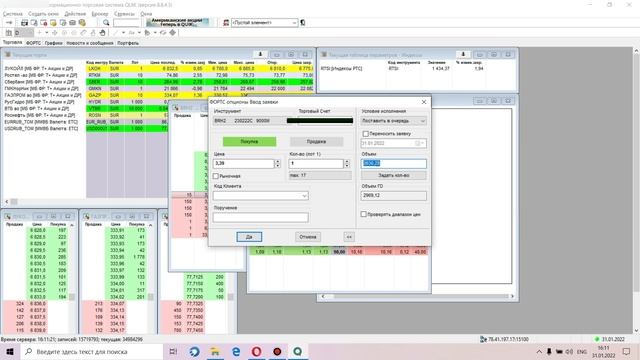Screen dimensions: 640x360
Task: Open the Создать окно menu
Action: [43, 14]
